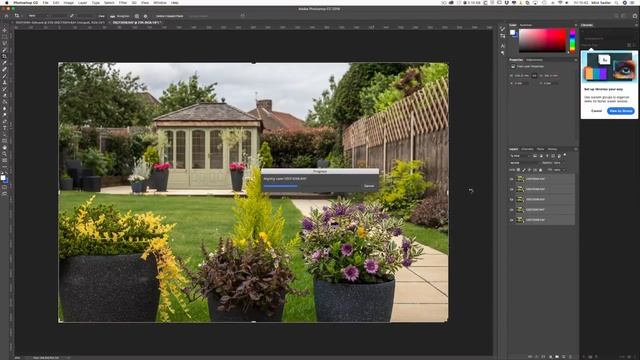
Task: Click the blue button in libraries popup
Action: point(621,111)
